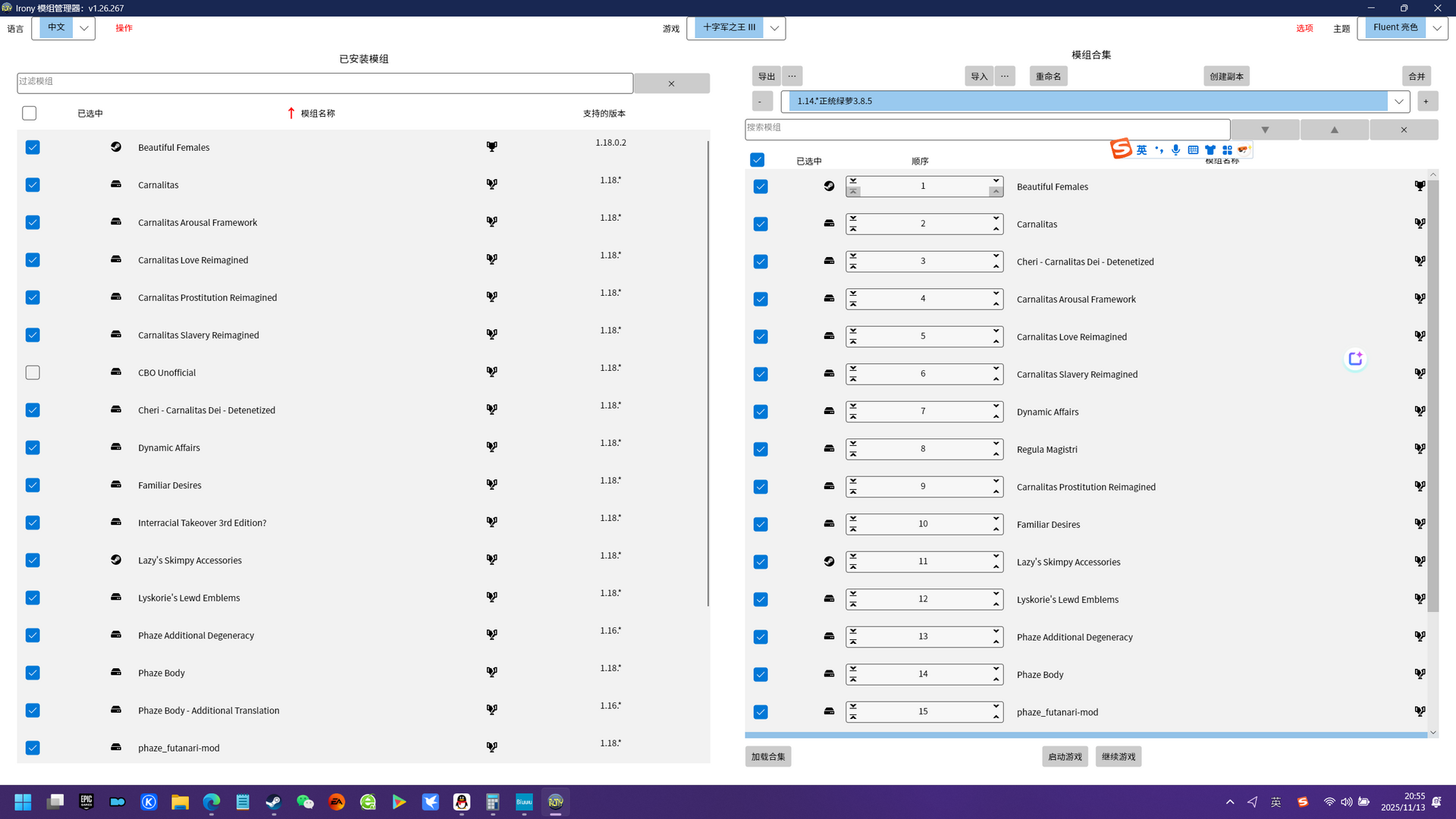This screenshot has height=819, width=1456.
Task: Click Steam icon beside Lazy's Skimpy Accessories installed row
Action: pos(116,560)
